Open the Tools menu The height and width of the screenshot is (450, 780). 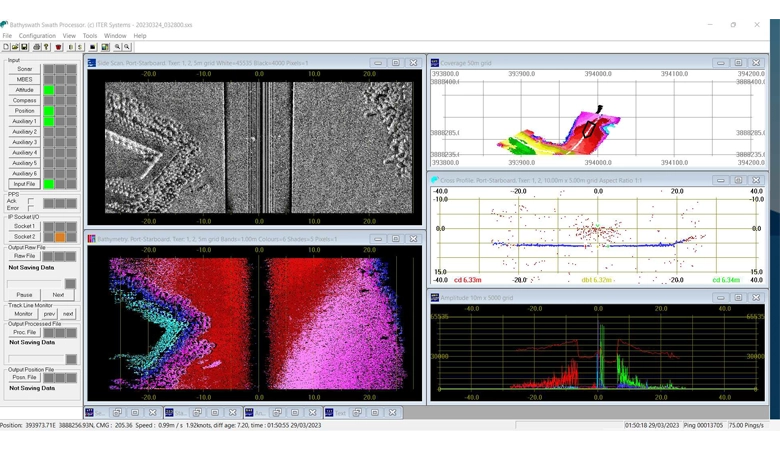coord(90,36)
